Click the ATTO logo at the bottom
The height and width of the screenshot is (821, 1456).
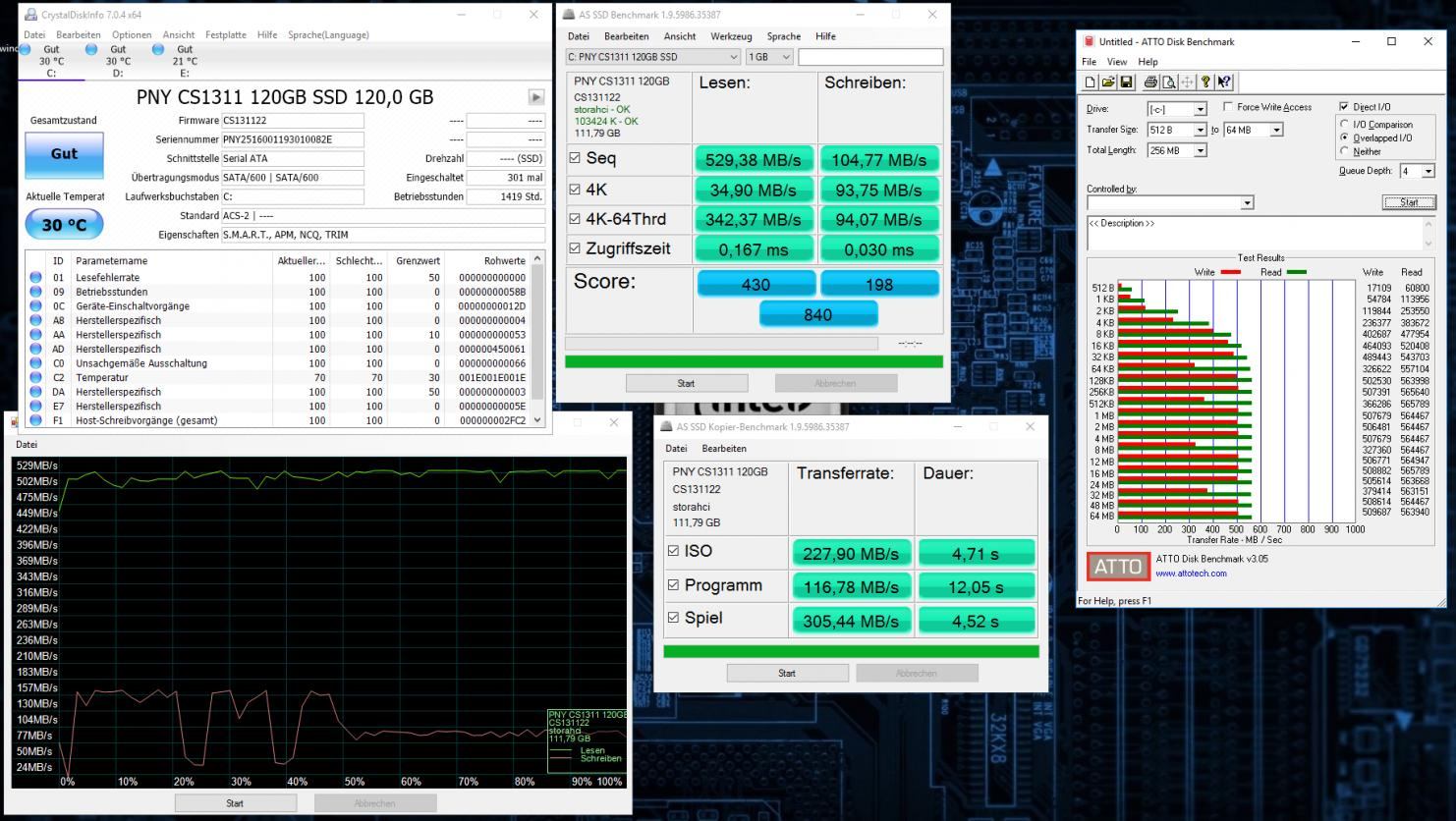tap(1117, 567)
